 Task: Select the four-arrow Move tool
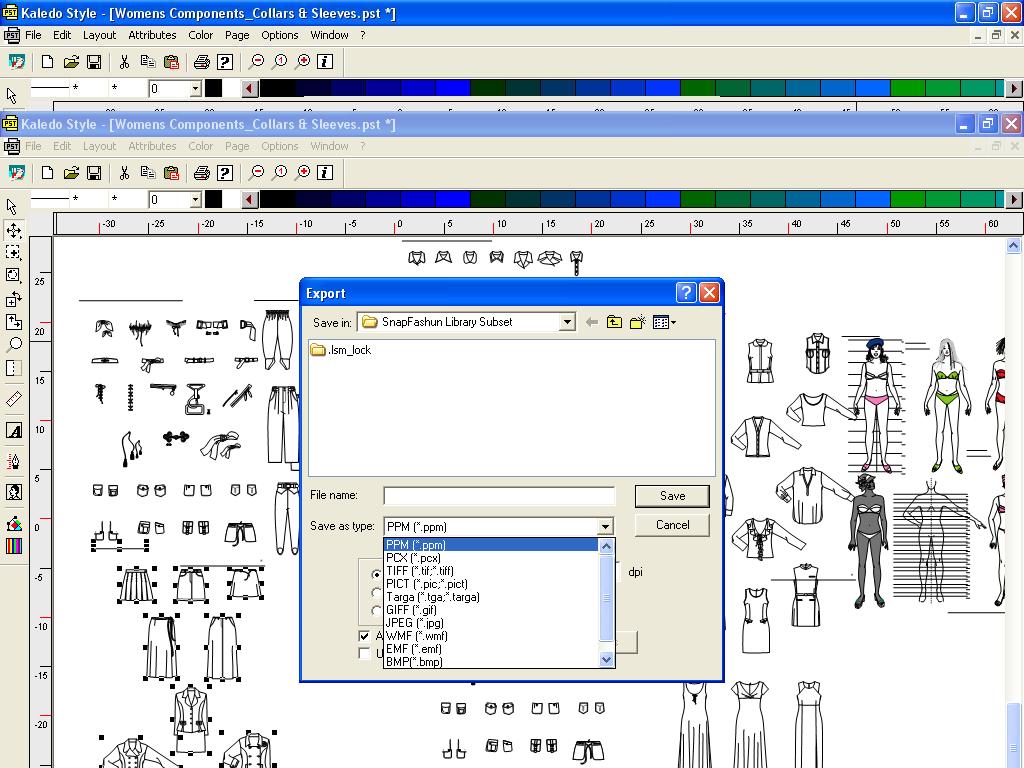tap(13, 230)
